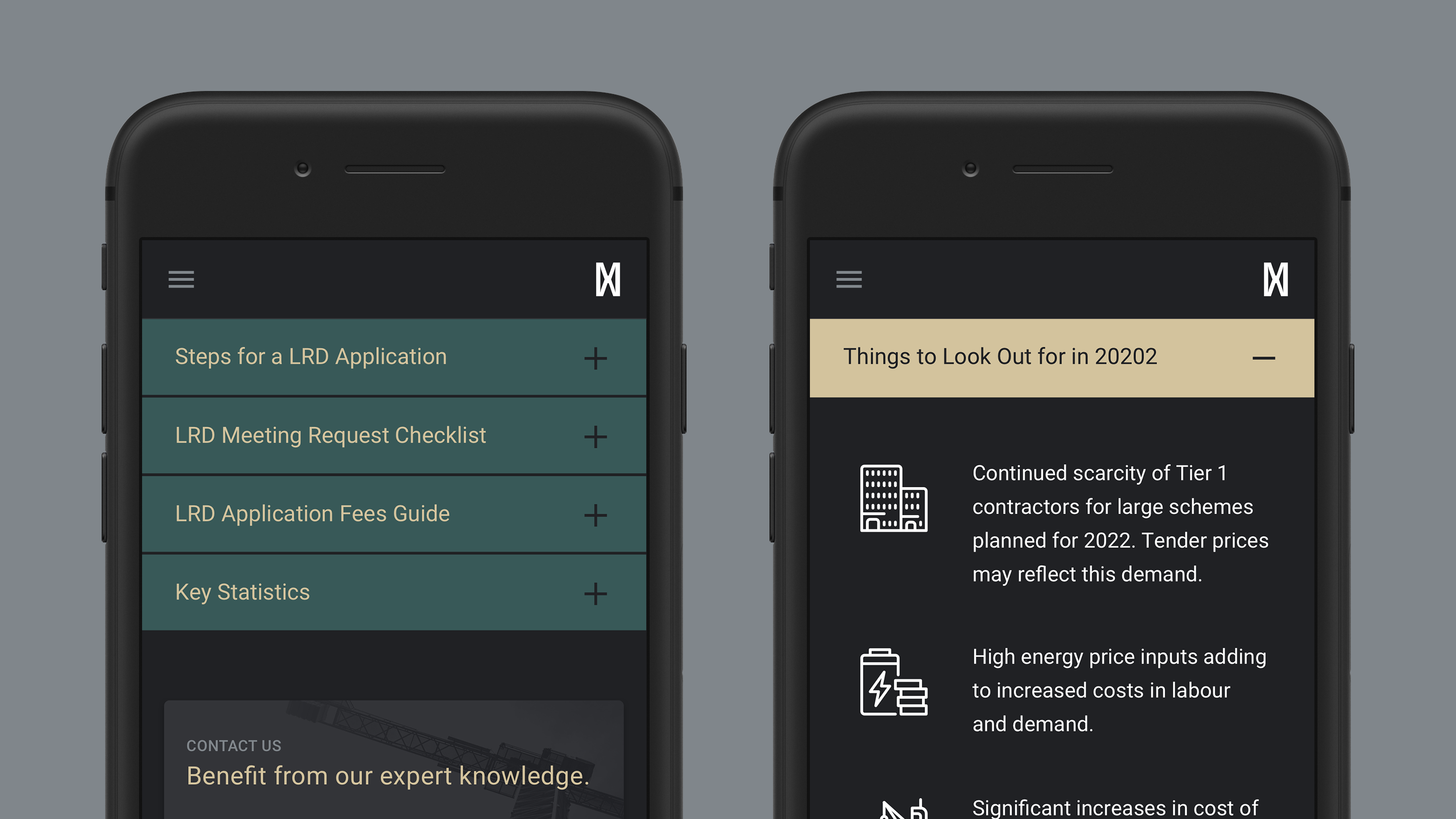This screenshot has width=1456, height=819.
Task: Expand the Steps for a LRD Application section
Action: [x=593, y=357]
